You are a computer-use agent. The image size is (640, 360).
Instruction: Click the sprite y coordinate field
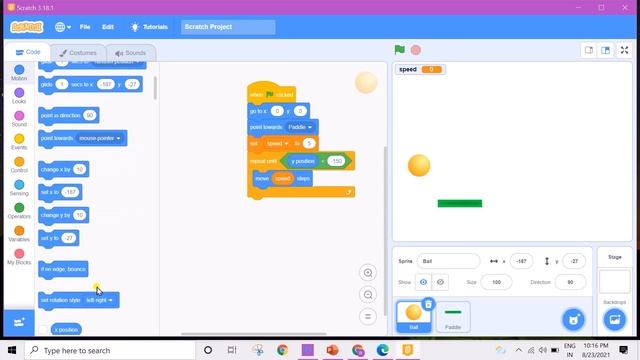point(574,261)
